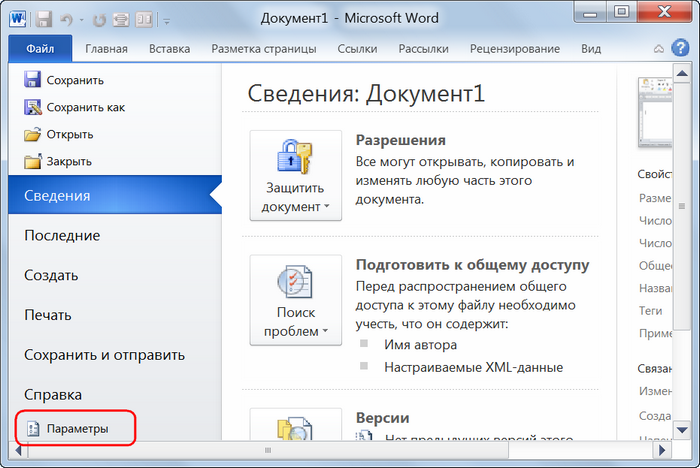Click the horizontal scrollbar right arrow
700x468 pixels.
pos(662,450)
